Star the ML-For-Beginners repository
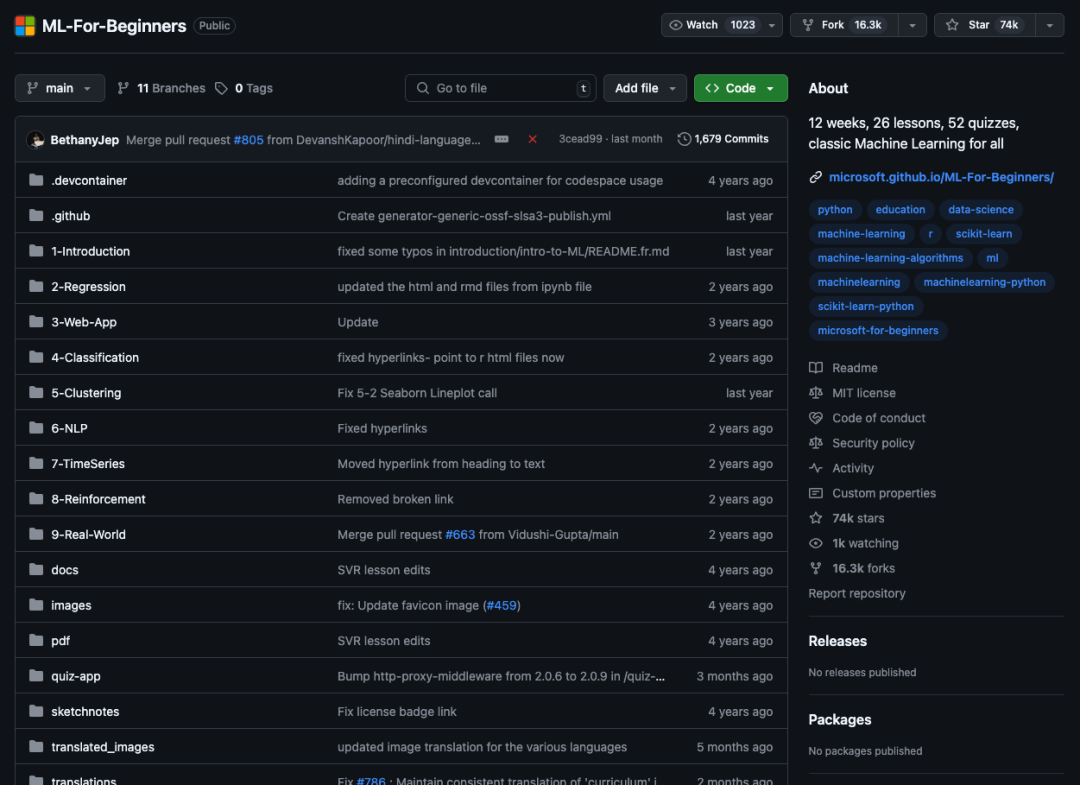This screenshot has width=1080, height=785. [x=984, y=25]
